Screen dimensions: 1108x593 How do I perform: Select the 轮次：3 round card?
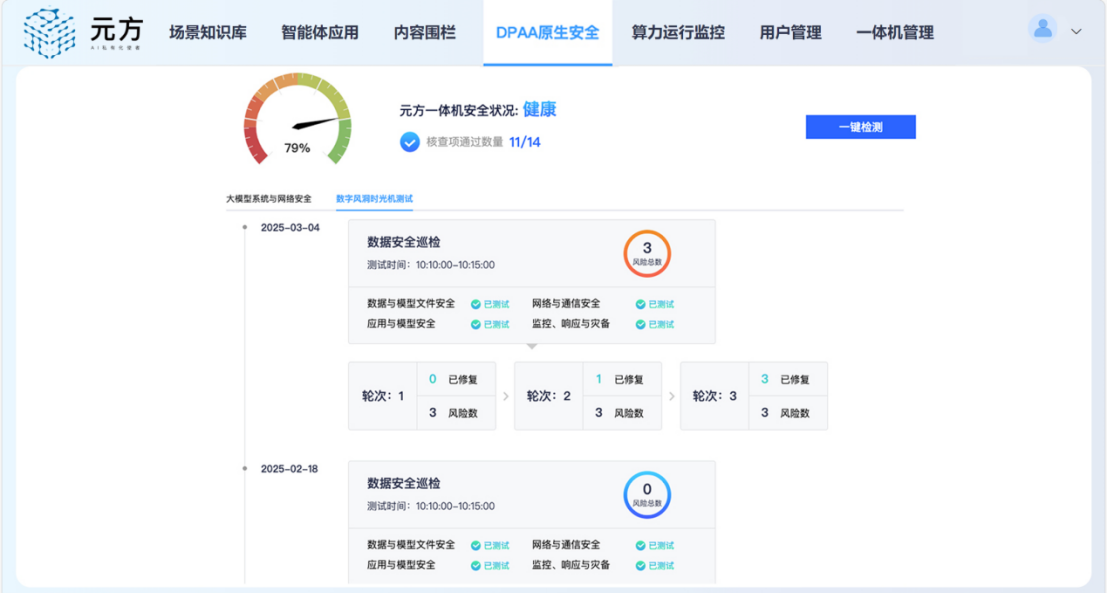pyautogui.click(x=754, y=396)
